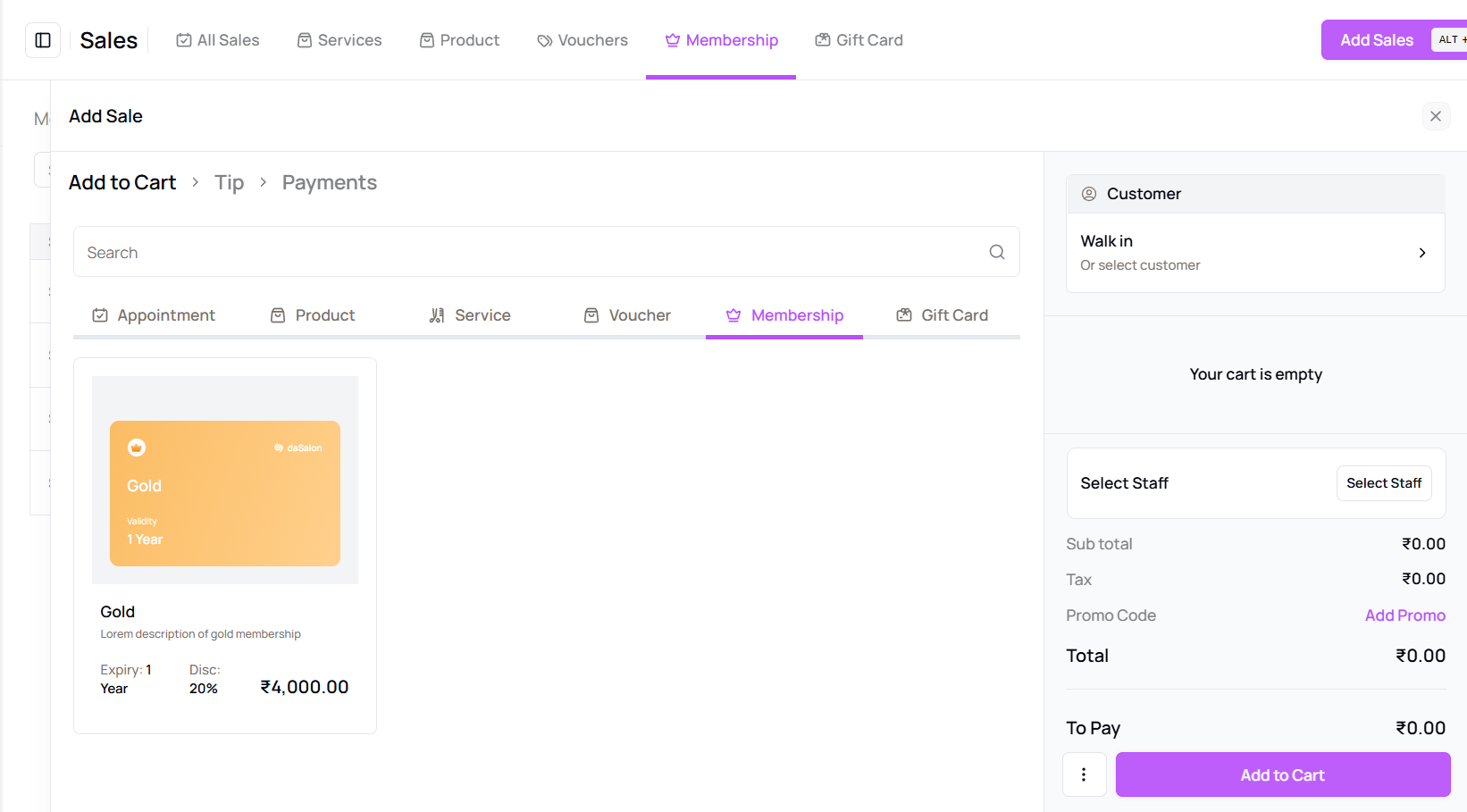Image resolution: width=1467 pixels, height=812 pixels.
Task: Open the Vouchers tab in top navigation
Action: pyautogui.click(x=583, y=40)
